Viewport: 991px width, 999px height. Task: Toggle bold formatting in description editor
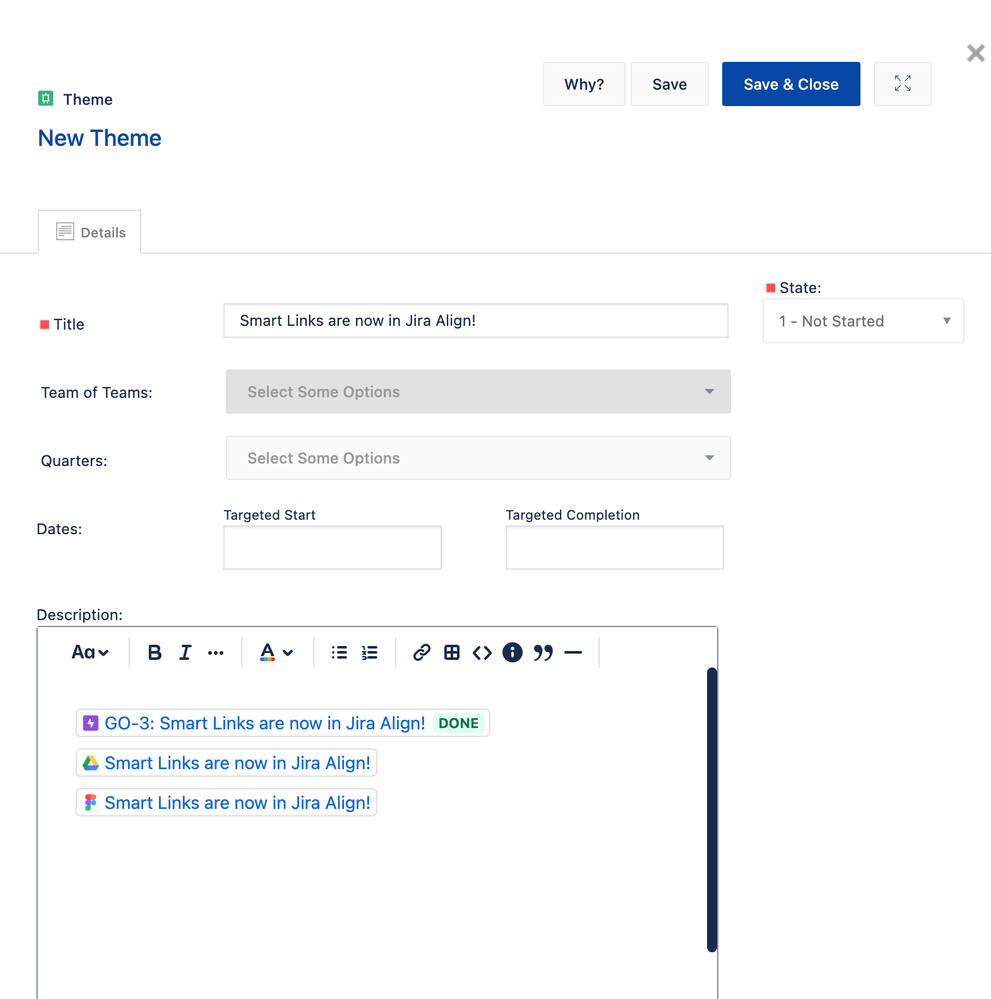point(154,652)
